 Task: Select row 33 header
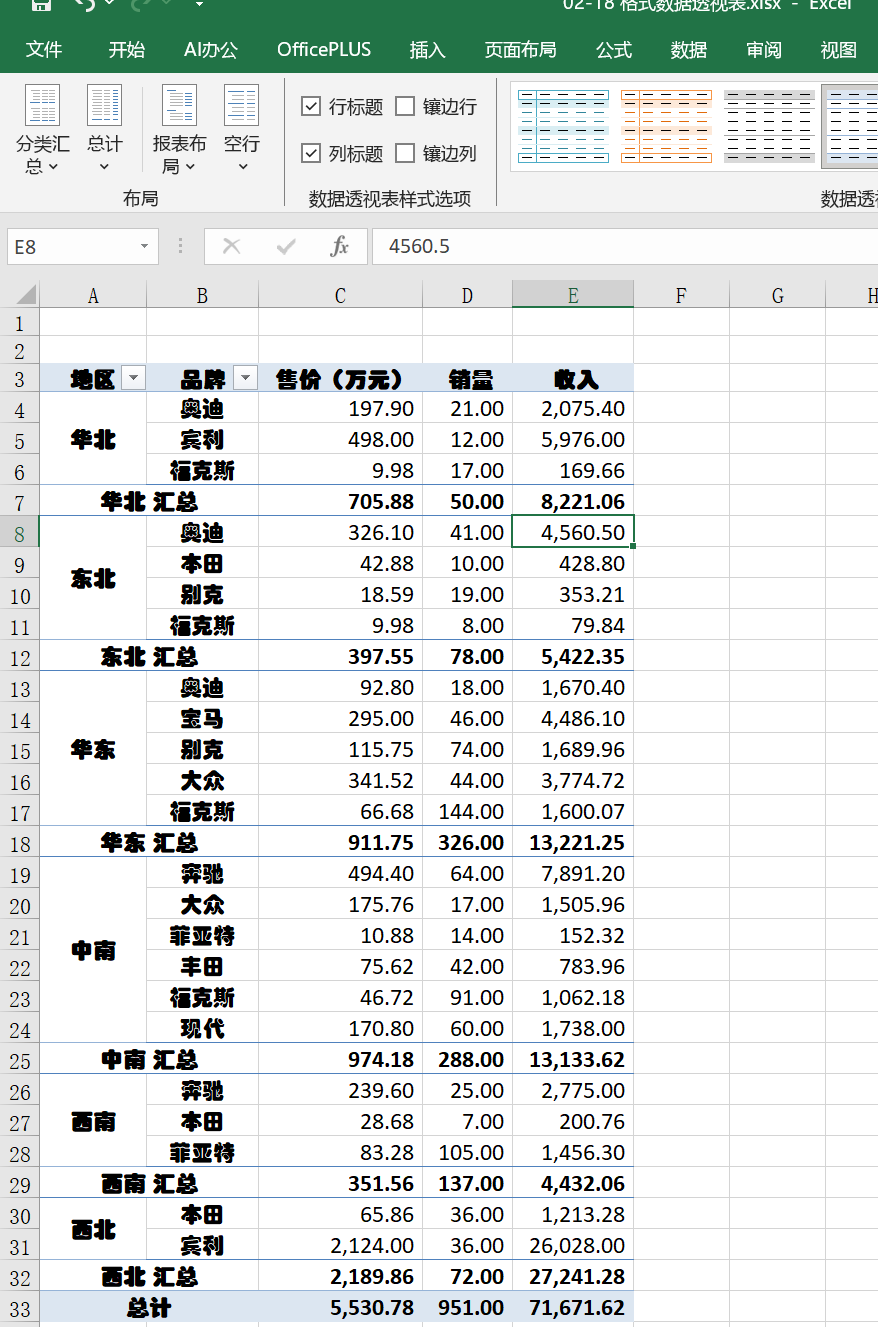click(20, 1308)
